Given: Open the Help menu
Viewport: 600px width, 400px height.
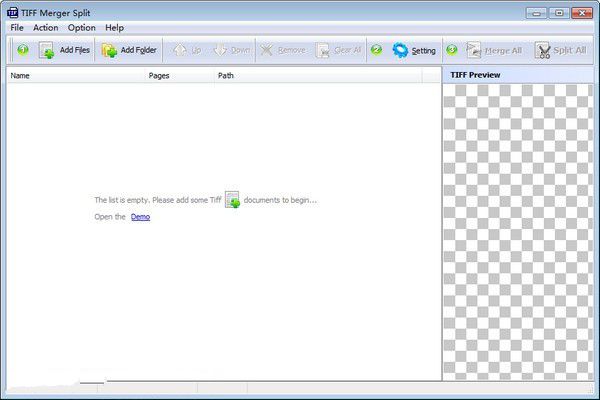Looking at the screenshot, I should (114, 28).
